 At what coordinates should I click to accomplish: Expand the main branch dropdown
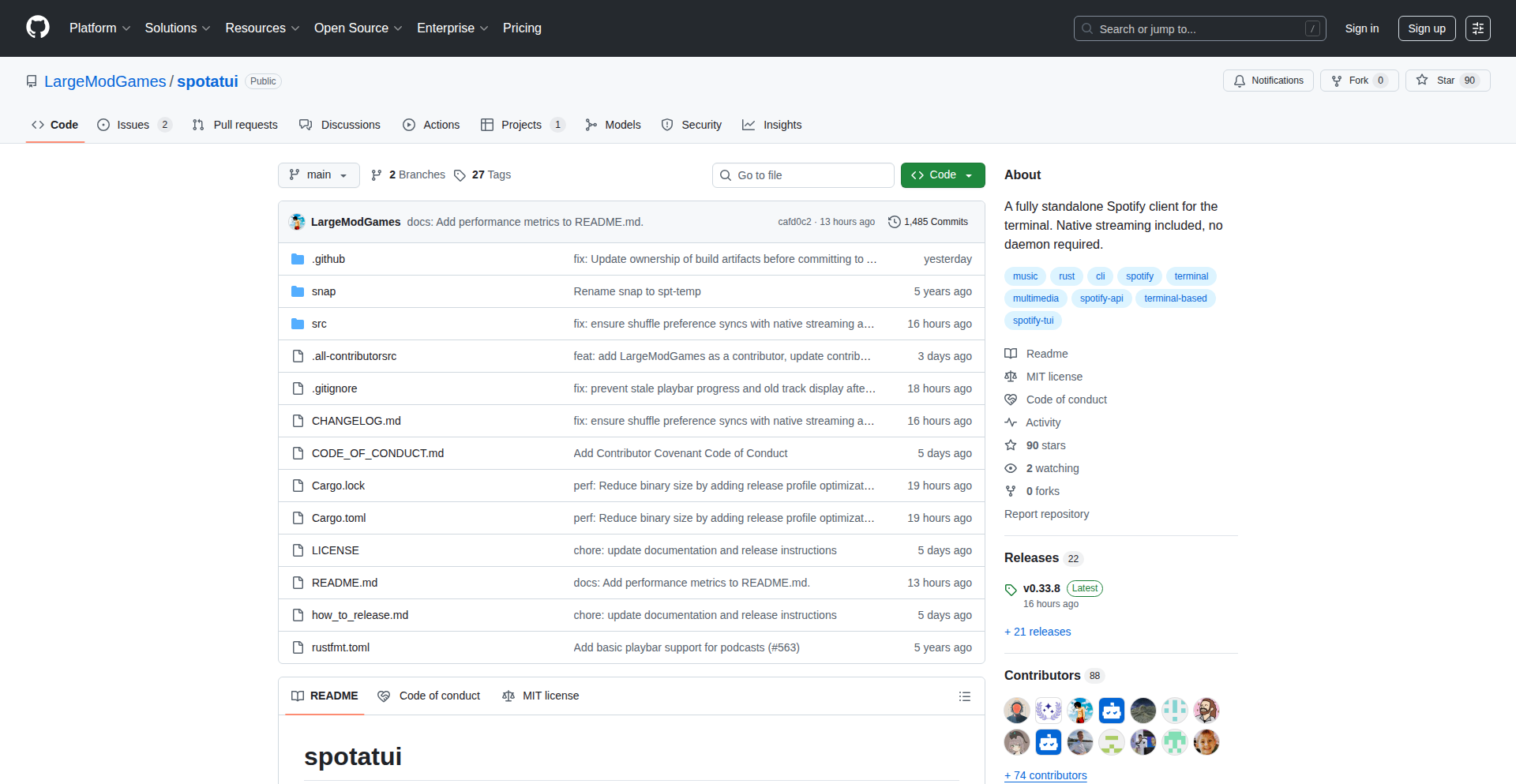coord(318,175)
